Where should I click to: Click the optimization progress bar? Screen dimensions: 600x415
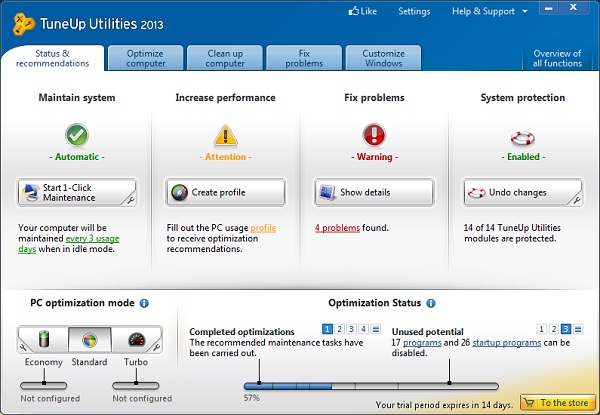pos(370,385)
